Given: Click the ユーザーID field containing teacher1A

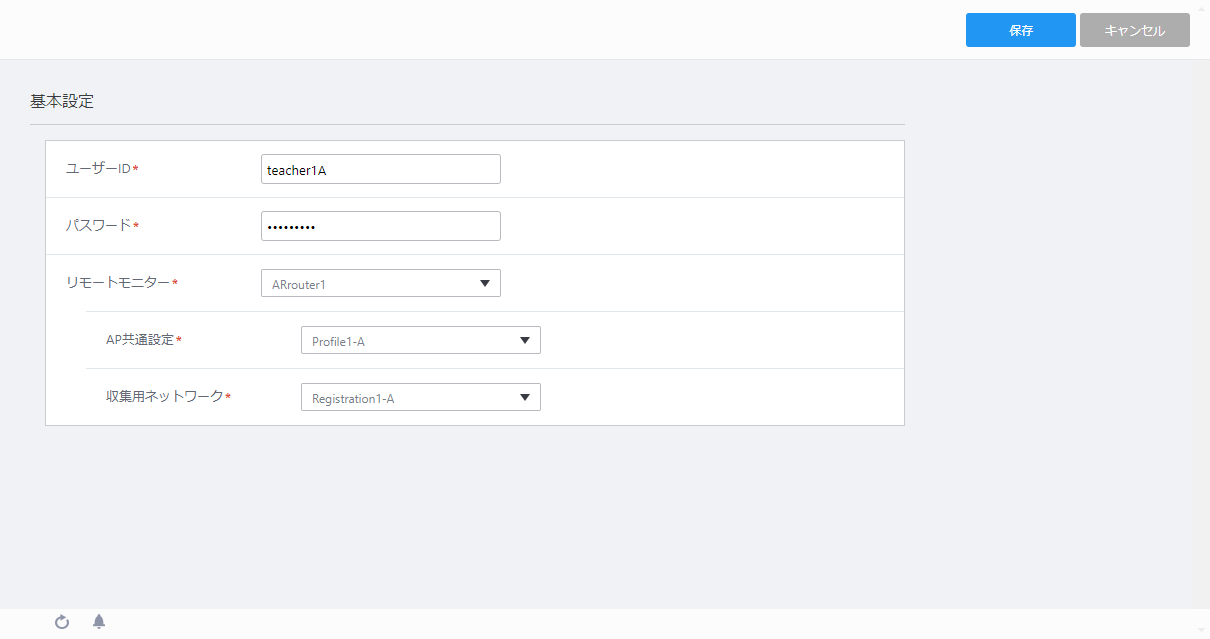Looking at the screenshot, I should 380,169.
